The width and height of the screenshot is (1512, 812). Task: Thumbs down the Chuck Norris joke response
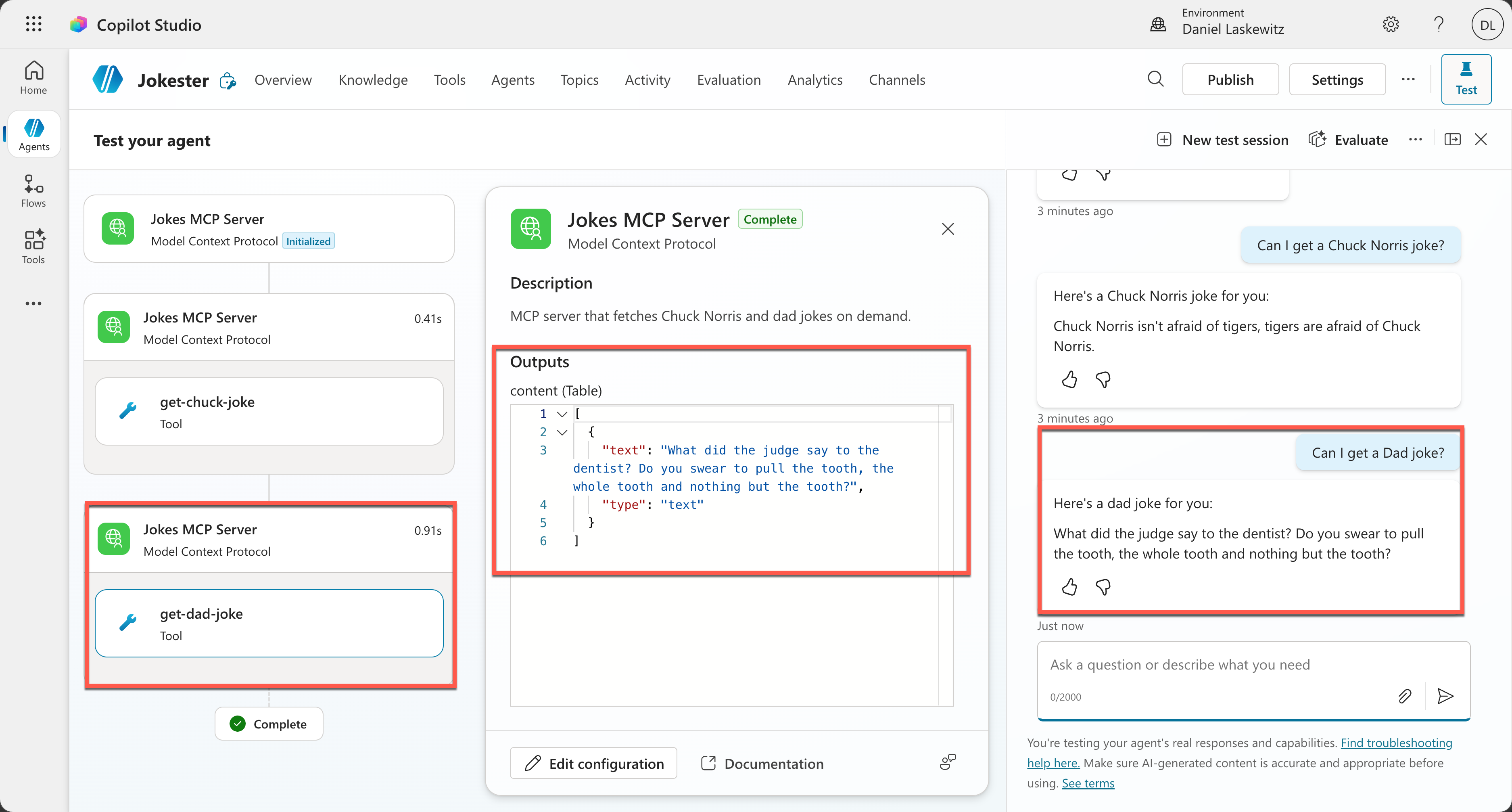click(1103, 380)
